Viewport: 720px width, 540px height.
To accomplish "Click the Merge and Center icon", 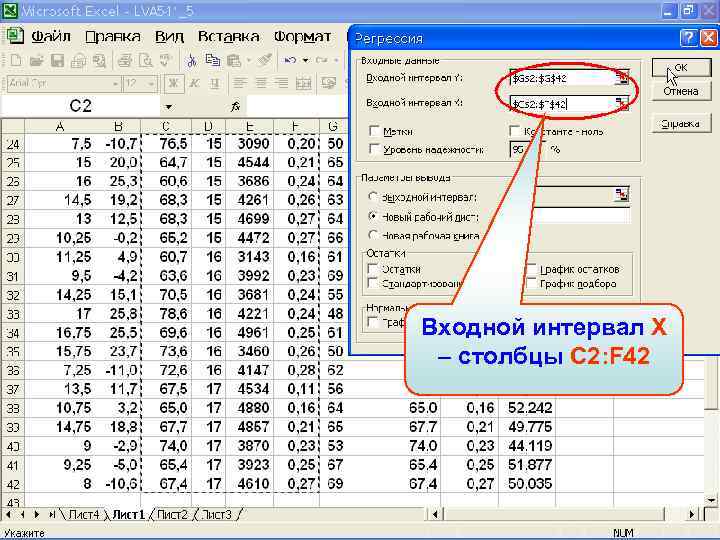I will pyautogui.click(x=303, y=84).
